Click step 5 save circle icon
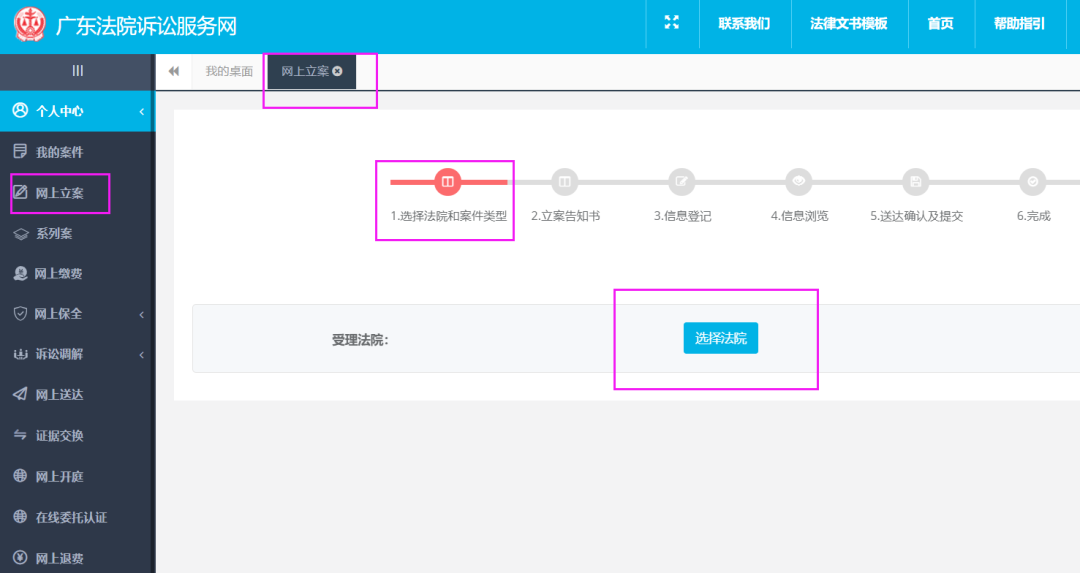 916,182
